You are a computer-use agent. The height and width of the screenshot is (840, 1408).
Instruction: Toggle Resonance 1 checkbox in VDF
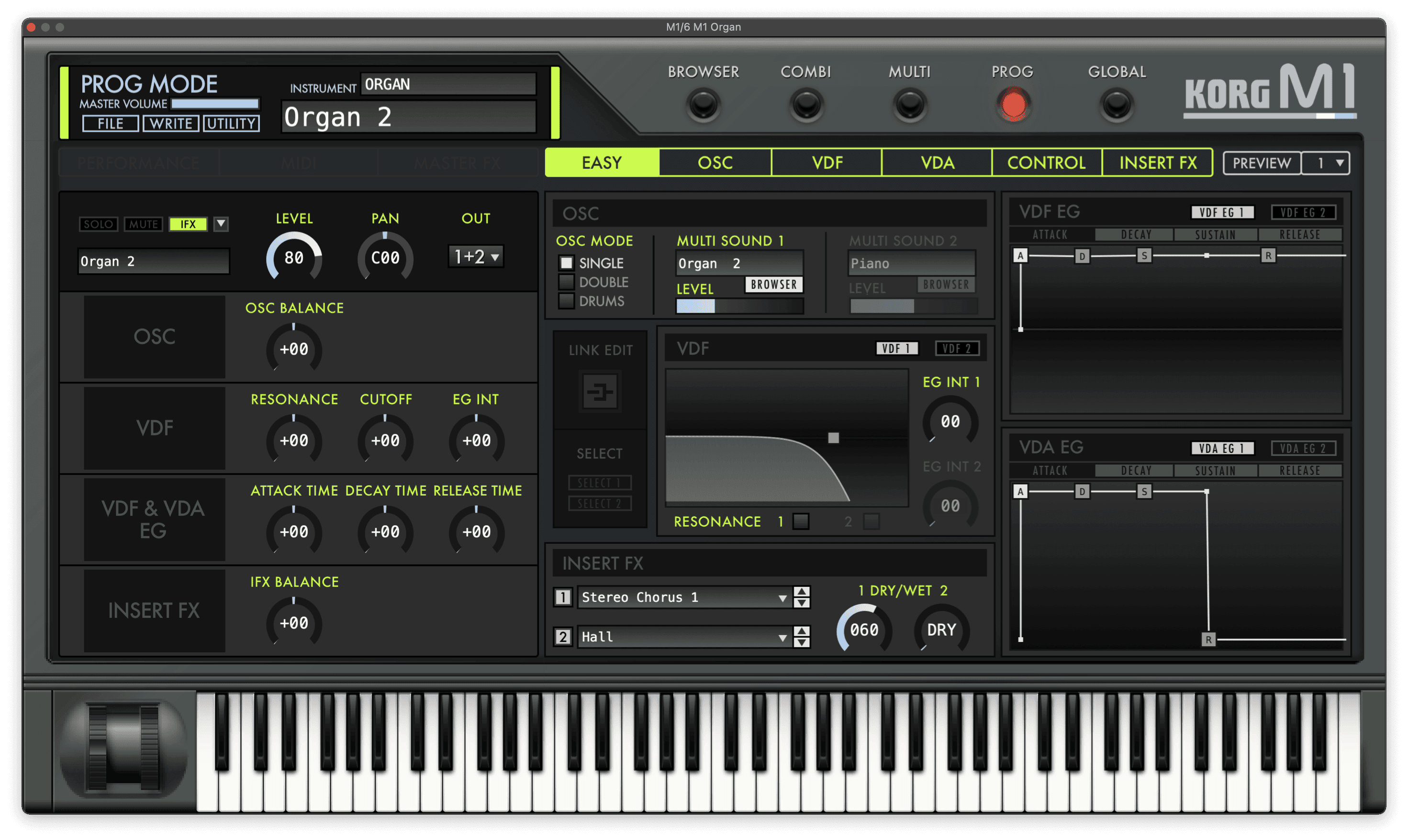coord(801,521)
